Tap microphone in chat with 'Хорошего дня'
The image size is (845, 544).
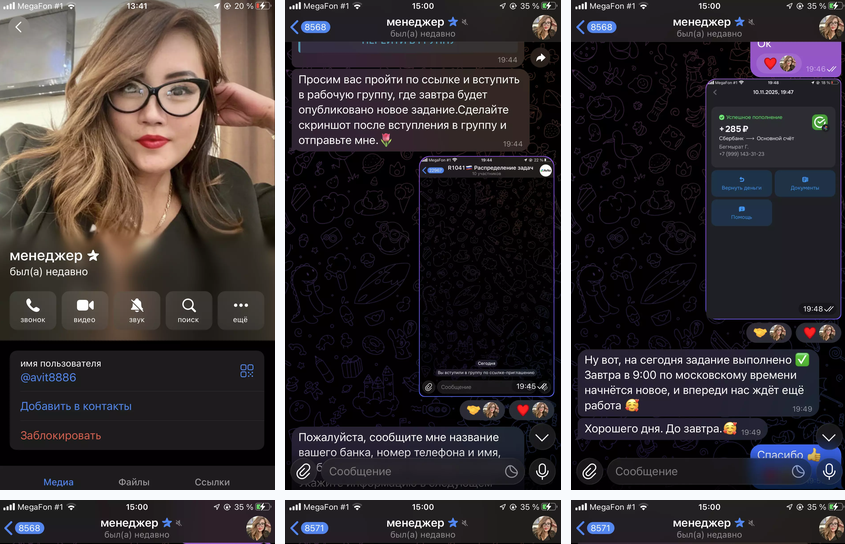point(829,472)
